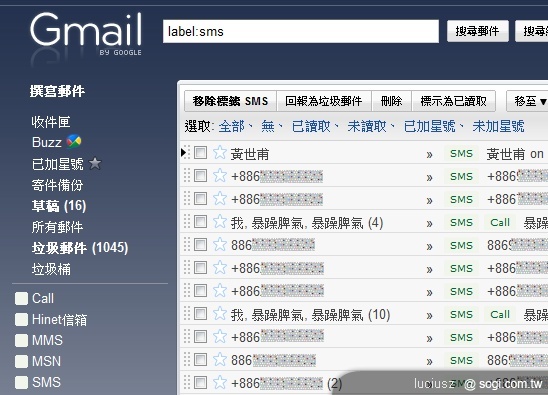548x395 pixels.
Task: Tick the checkbox for +886 (2) conversation
Action: (200, 382)
